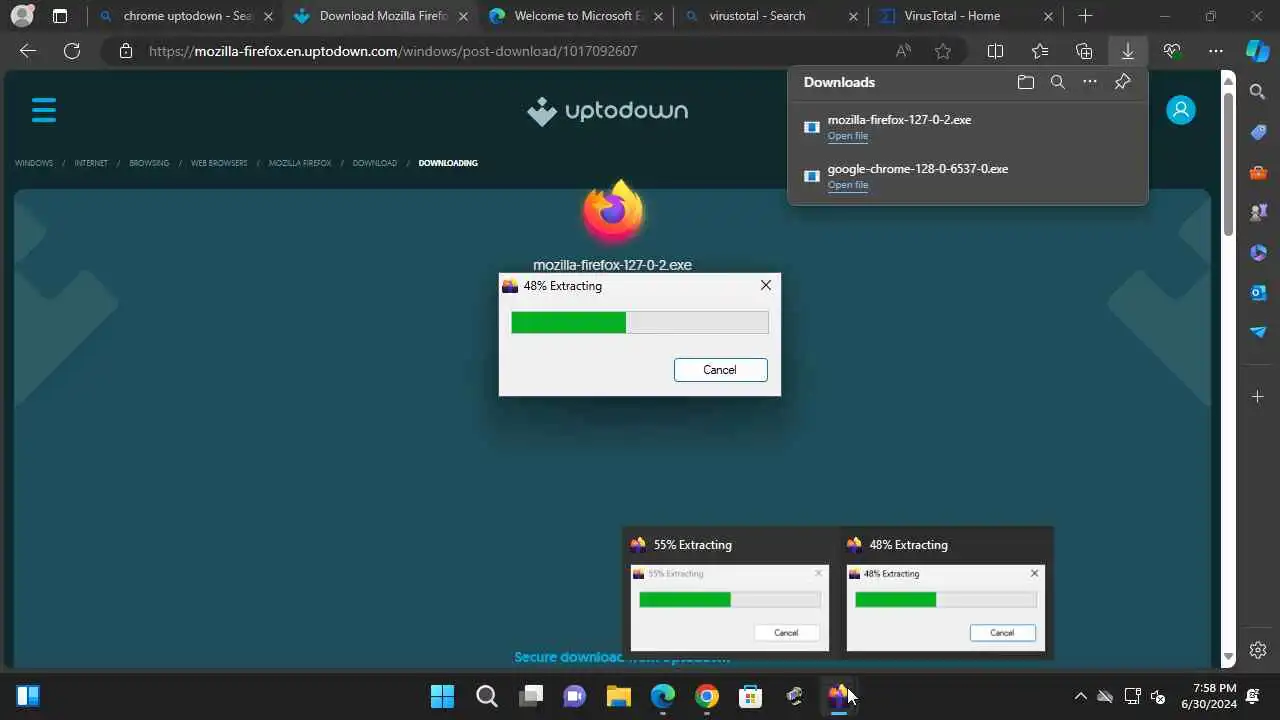The image size is (1280, 720).
Task: Pin the Downloads panel
Action: pos(1122,82)
